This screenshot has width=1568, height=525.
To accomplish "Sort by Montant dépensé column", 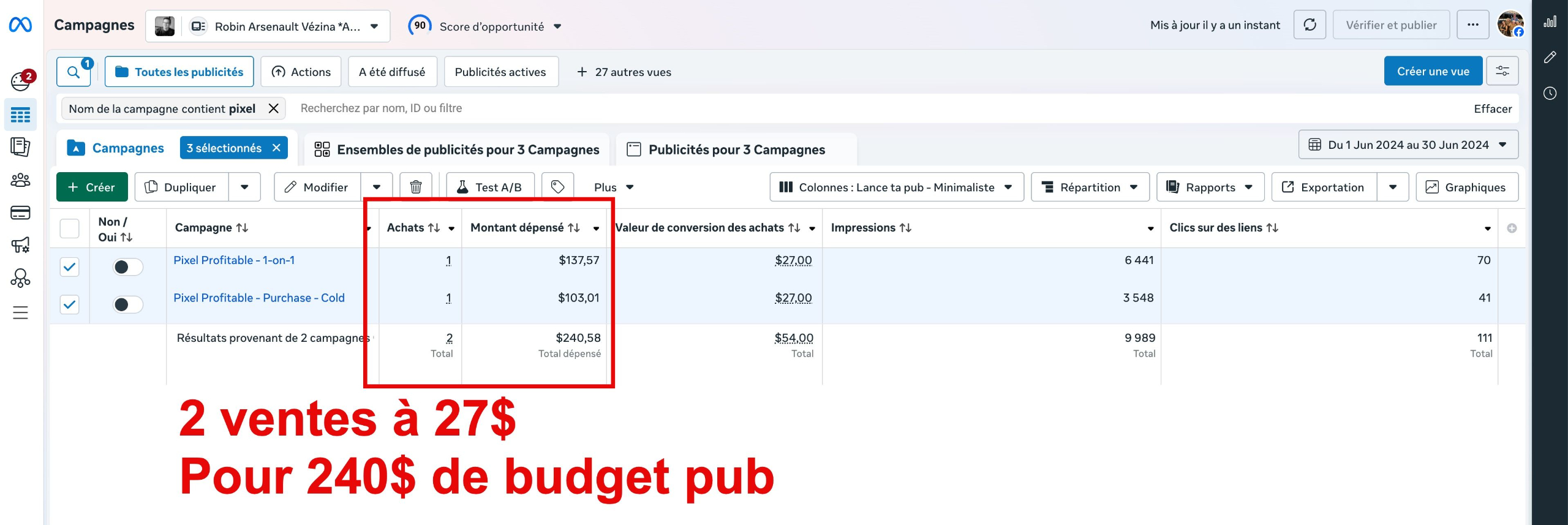I will point(525,228).
